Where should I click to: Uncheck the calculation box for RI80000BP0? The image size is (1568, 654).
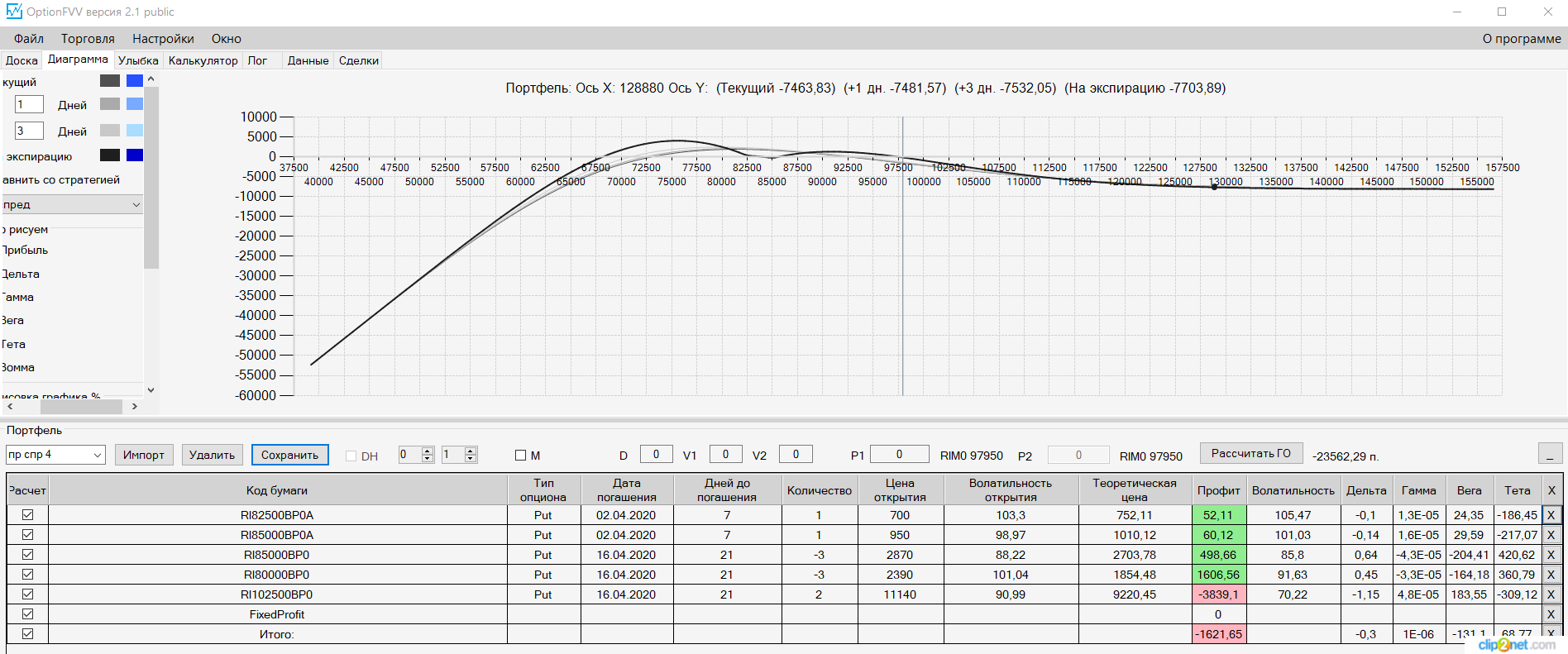click(27, 575)
